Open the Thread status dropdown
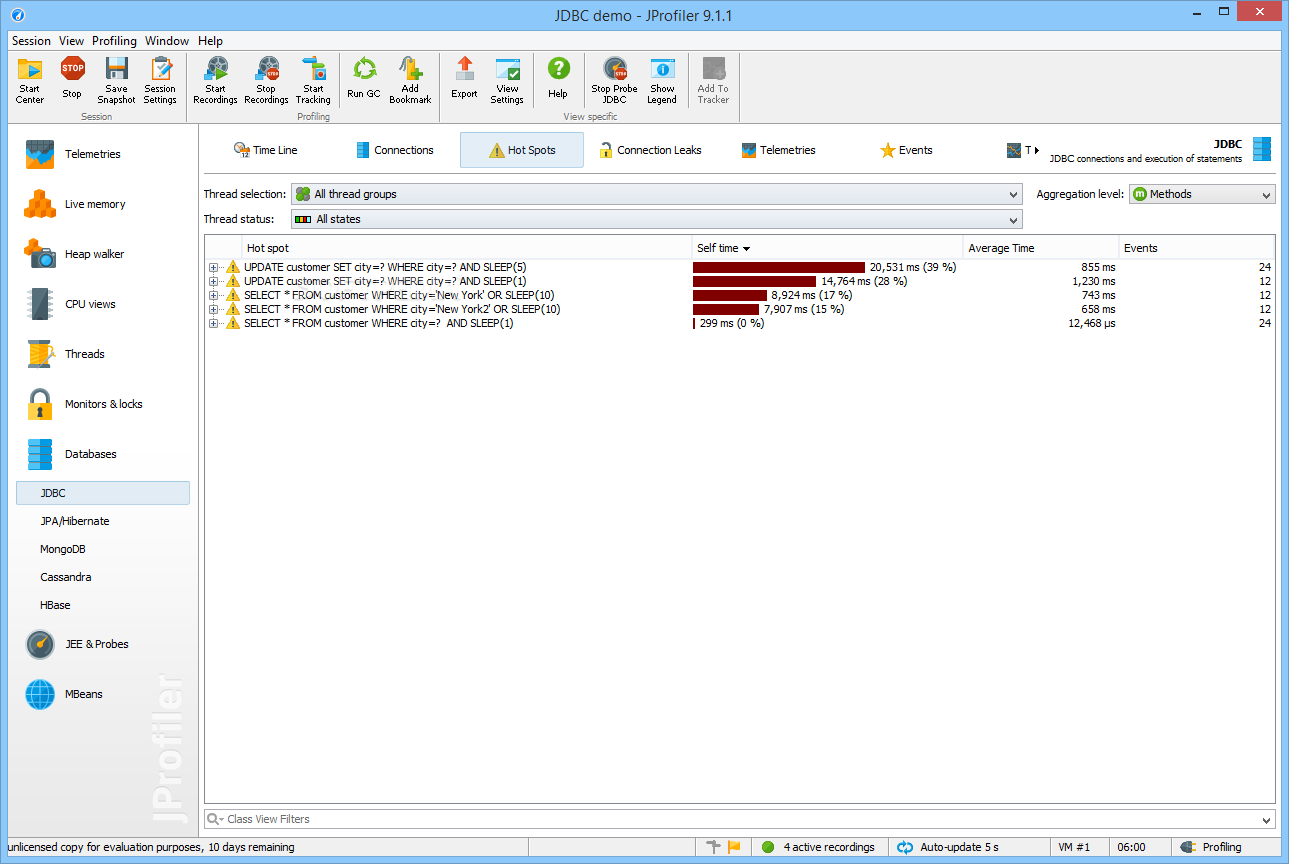This screenshot has width=1289, height=864. [x=656, y=219]
